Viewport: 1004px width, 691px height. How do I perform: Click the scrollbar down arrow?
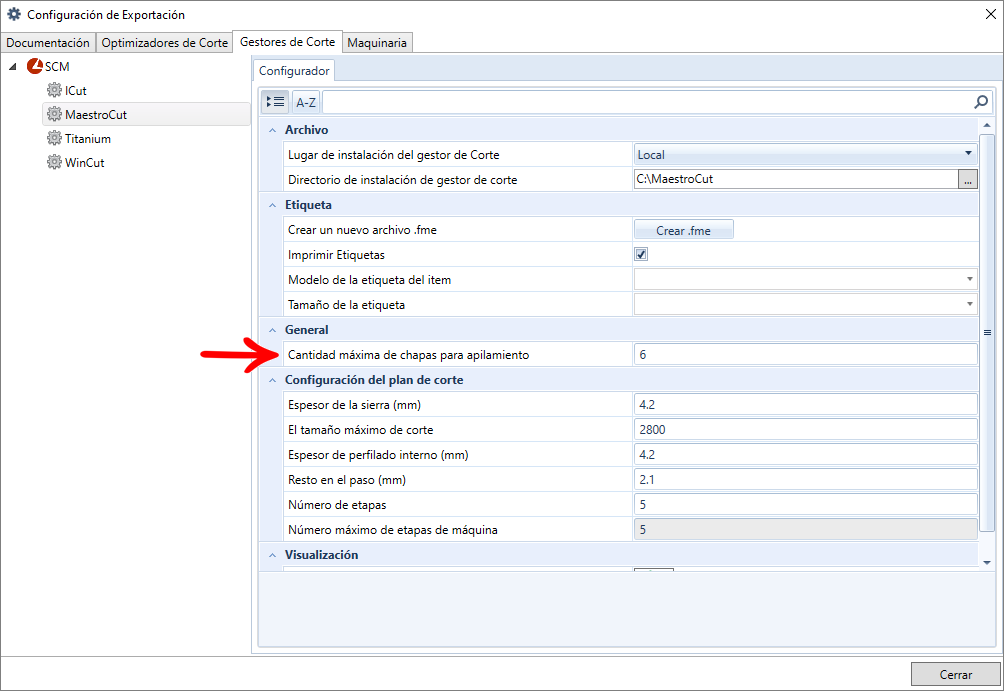(x=987, y=562)
